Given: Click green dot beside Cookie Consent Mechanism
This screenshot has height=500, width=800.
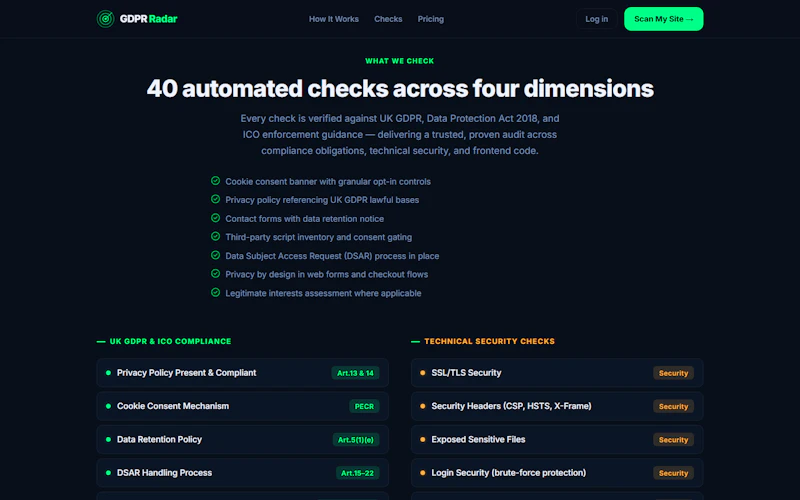Looking at the screenshot, I should coord(108,406).
